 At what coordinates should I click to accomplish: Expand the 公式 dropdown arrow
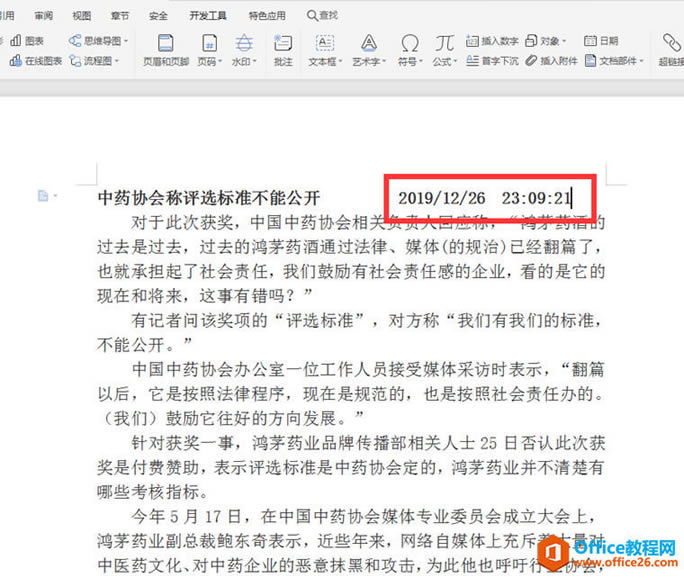point(455,62)
